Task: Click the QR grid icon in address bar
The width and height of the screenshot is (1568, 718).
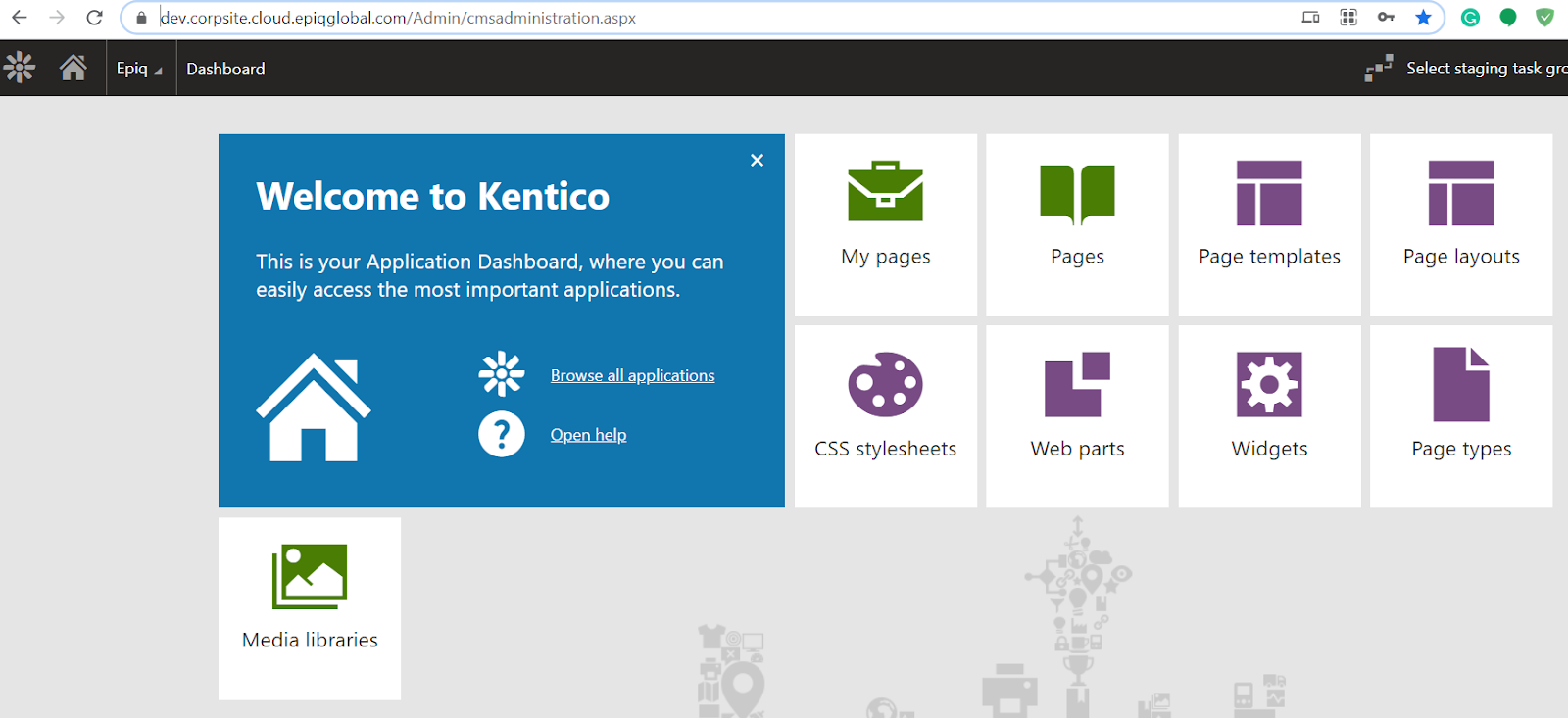Action: (x=1348, y=17)
